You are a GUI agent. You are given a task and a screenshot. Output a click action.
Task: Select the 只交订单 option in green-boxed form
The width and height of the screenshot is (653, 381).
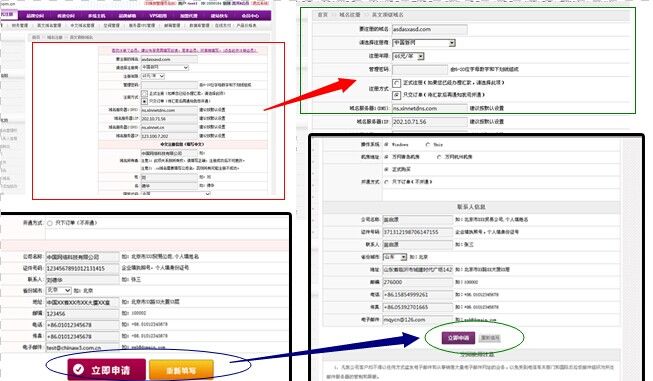396,95
